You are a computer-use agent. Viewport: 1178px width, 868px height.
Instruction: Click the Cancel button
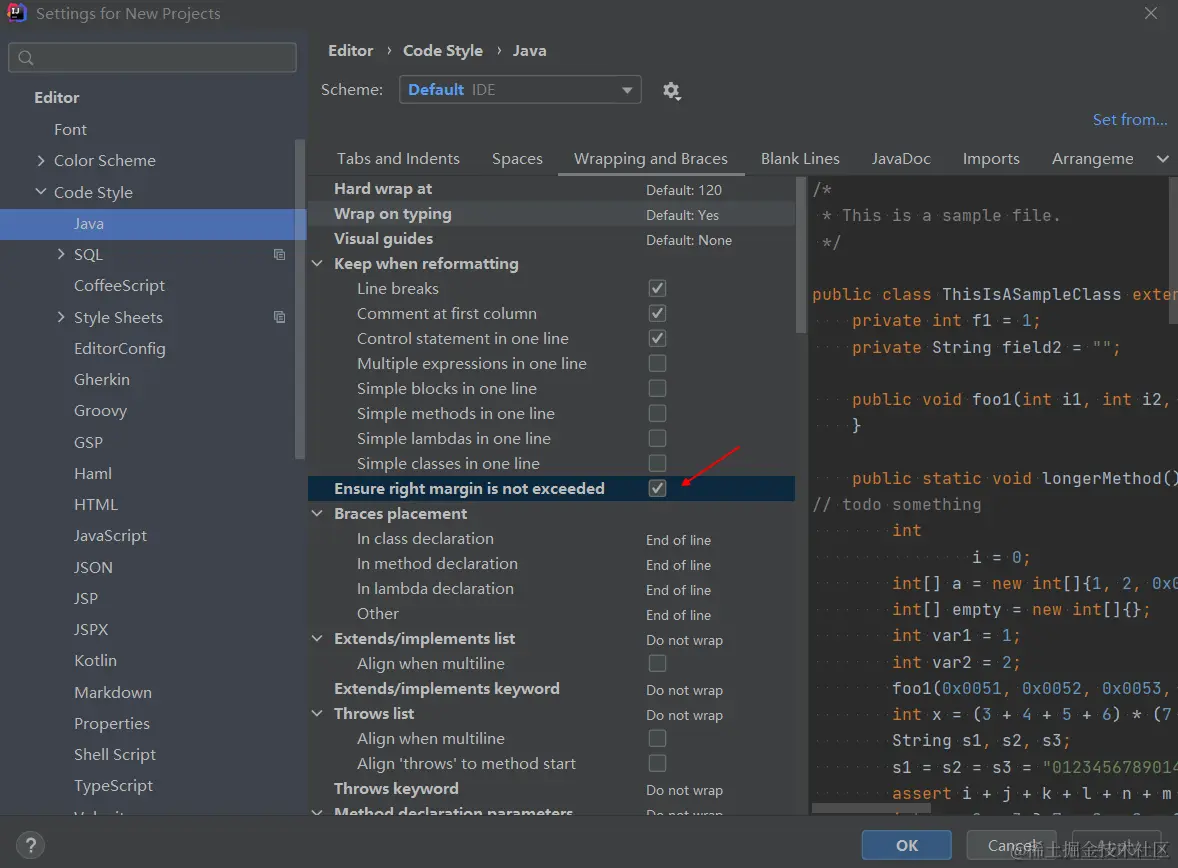click(1011, 845)
